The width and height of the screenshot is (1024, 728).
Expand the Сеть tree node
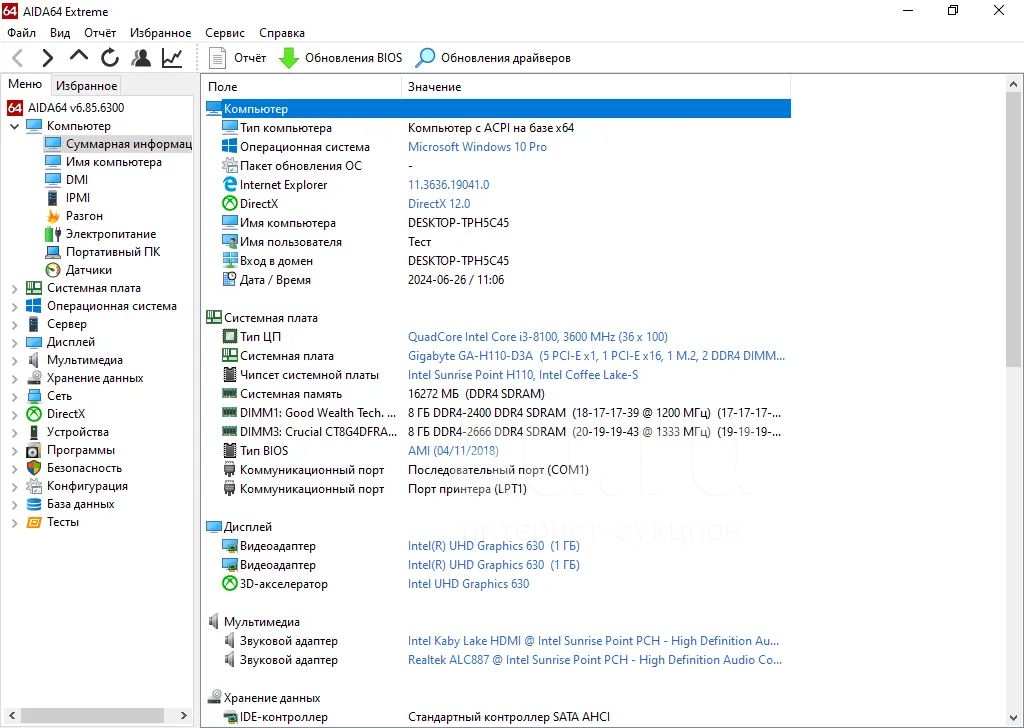point(14,396)
